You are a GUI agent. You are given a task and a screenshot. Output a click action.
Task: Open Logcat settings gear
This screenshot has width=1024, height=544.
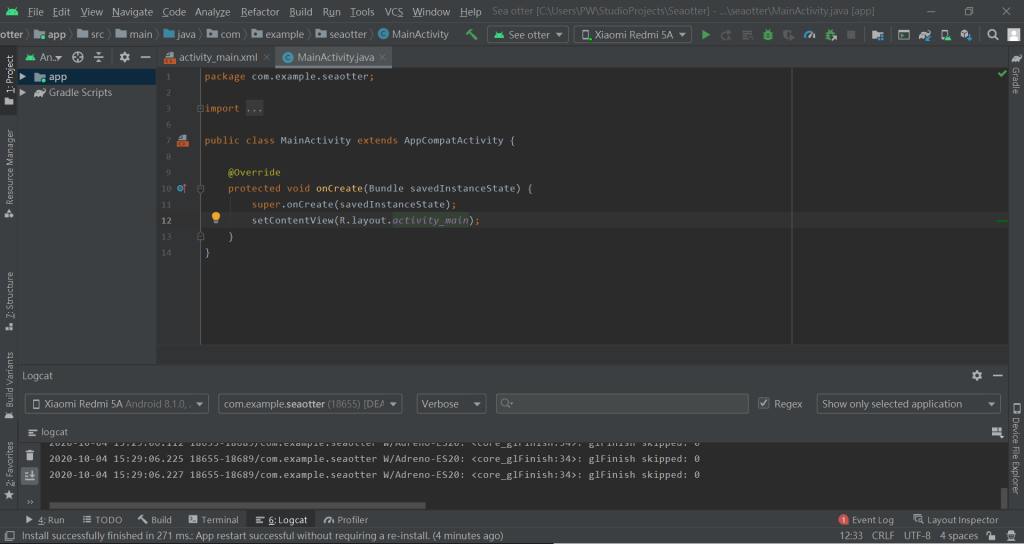coord(977,376)
